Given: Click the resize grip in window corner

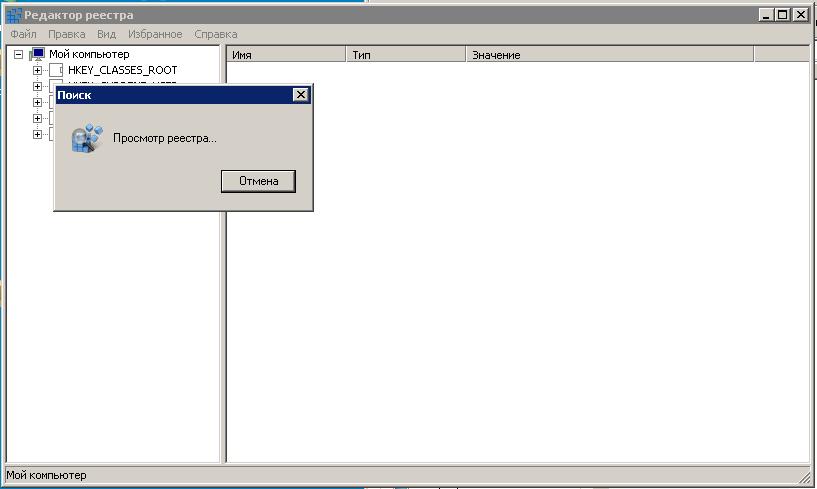Looking at the screenshot, I should 806,477.
